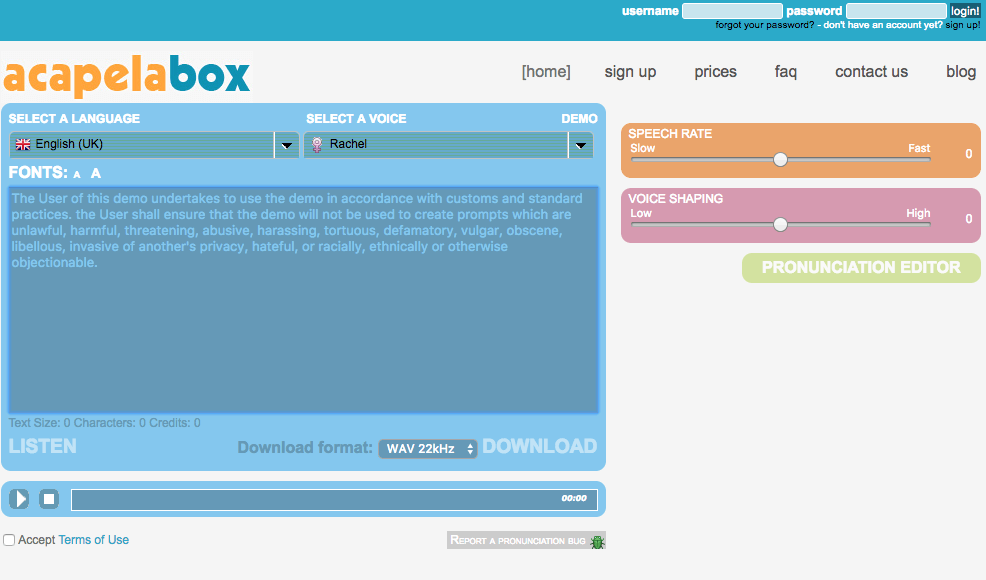The image size is (986, 580).
Task: Click the SELECT A VOICE label
Action: point(356,119)
